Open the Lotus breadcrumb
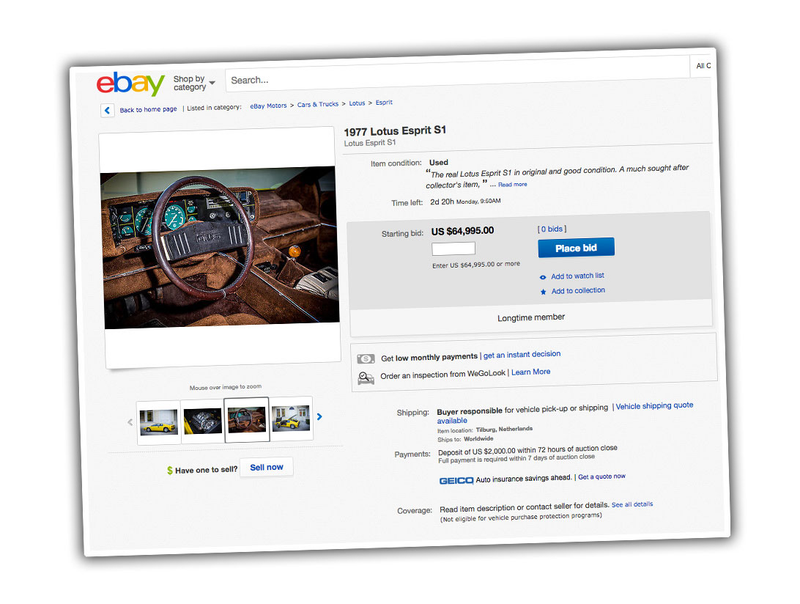The height and width of the screenshot is (604, 800). tap(357, 103)
